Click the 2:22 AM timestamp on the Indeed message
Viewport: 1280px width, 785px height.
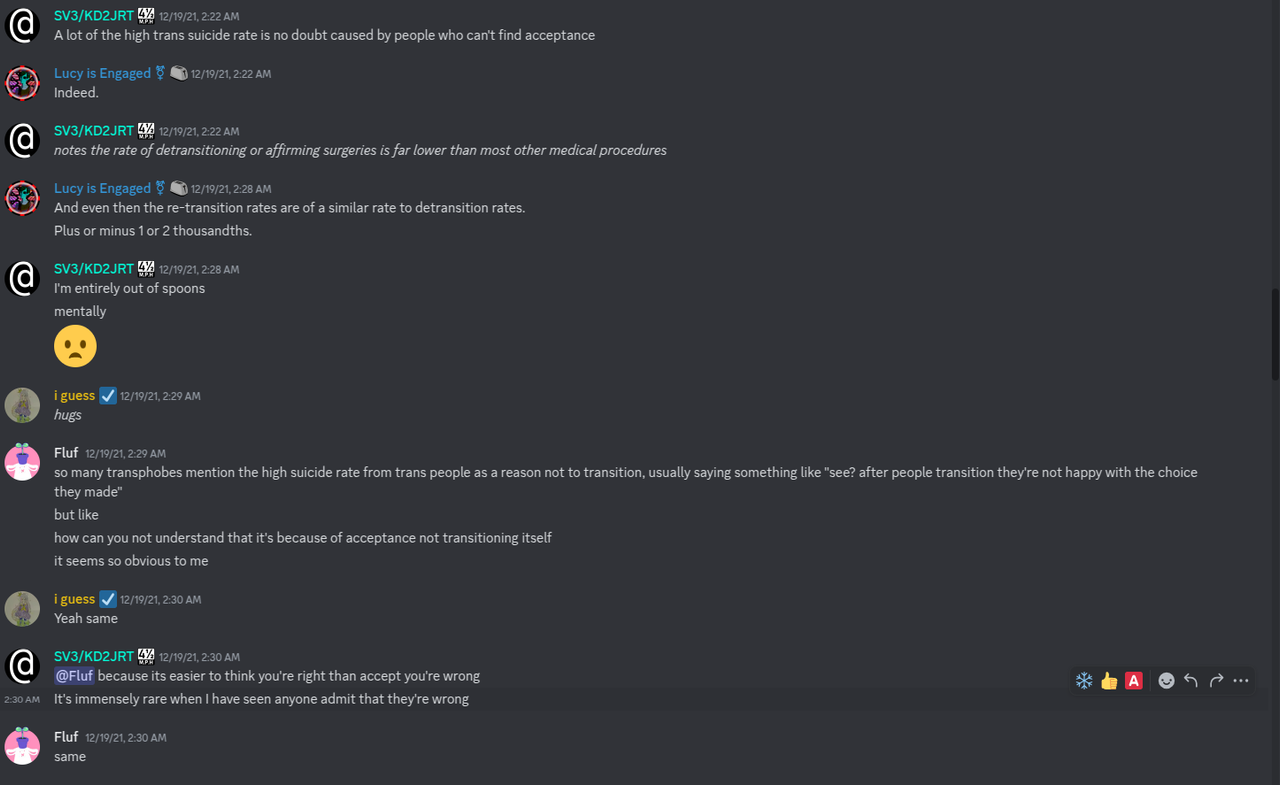pyautogui.click(x=231, y=74)
